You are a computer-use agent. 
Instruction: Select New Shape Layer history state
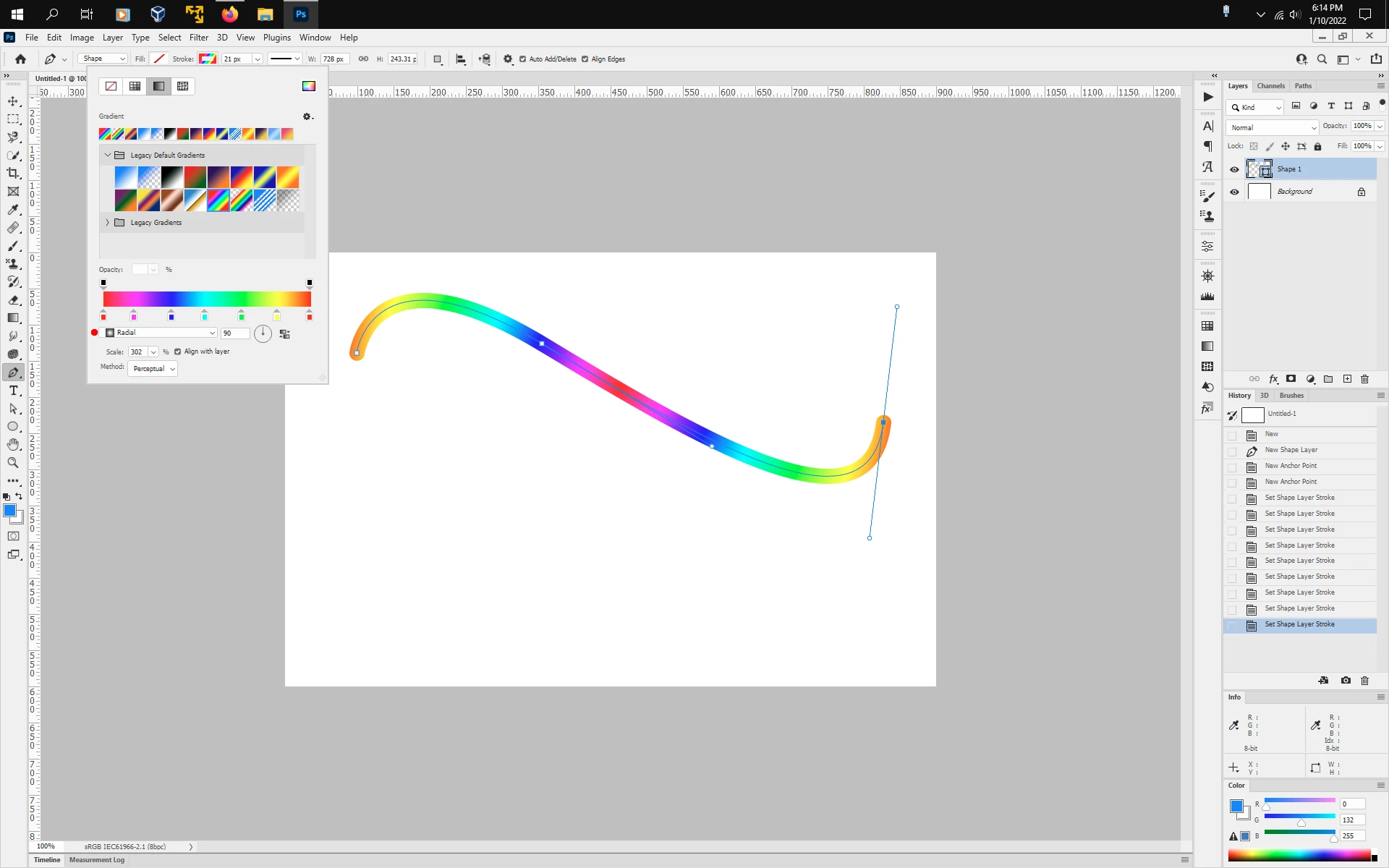click(1291, 450)
